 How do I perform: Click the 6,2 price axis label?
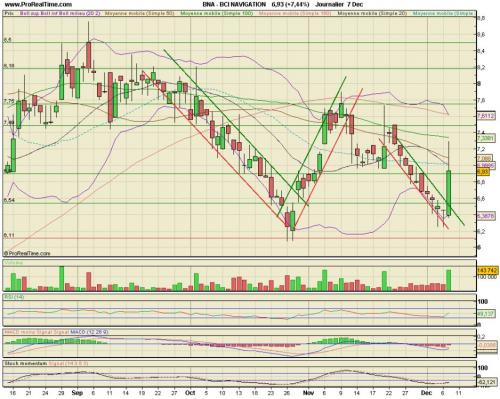click(481, 231)
